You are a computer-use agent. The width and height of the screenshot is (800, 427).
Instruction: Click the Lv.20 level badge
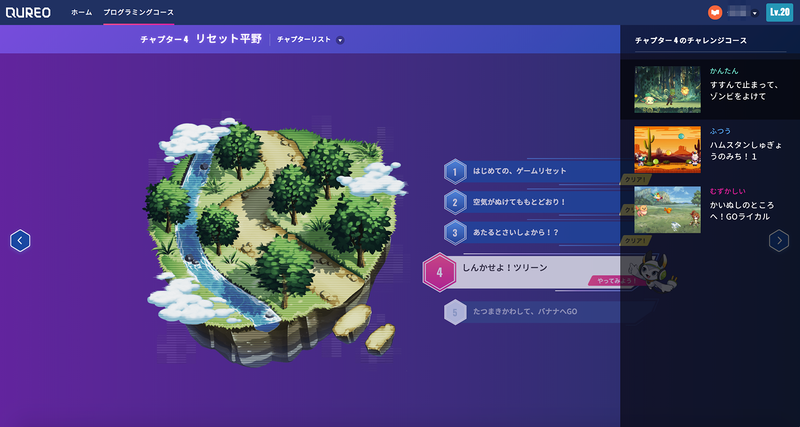click(779, 13)
